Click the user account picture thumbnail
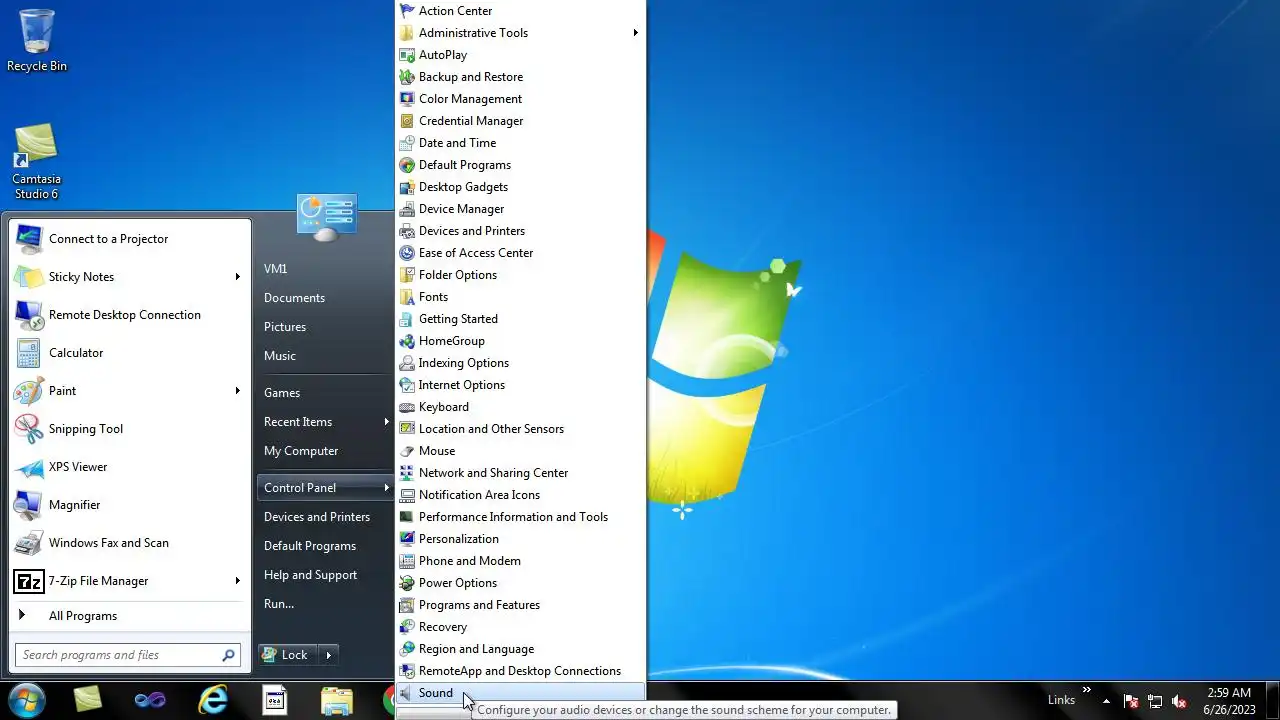1280x720 pixels. point(326,217)
